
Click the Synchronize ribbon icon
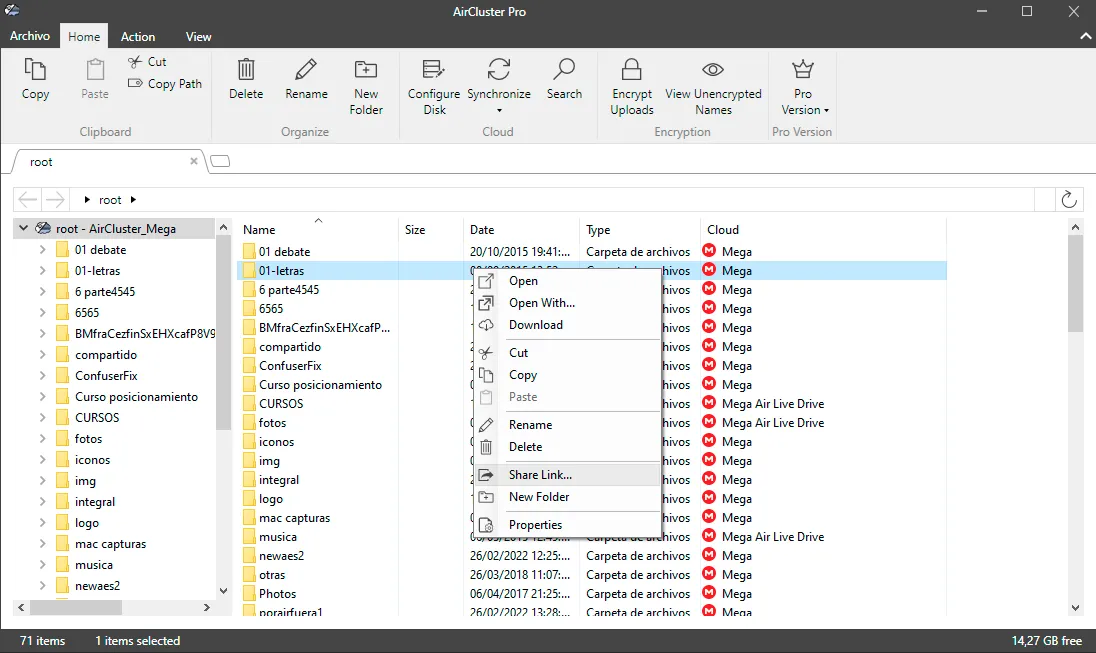pyautogui.click(x=498, y=69)
